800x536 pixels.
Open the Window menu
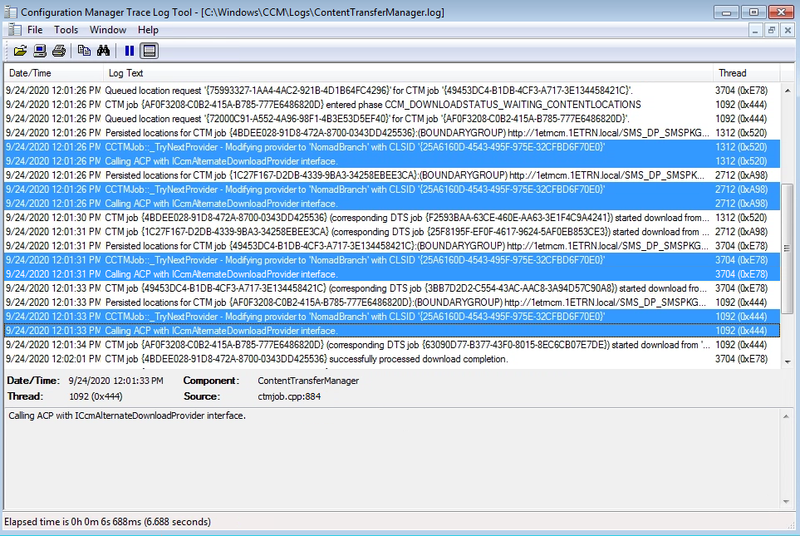(x=108, y=30)
